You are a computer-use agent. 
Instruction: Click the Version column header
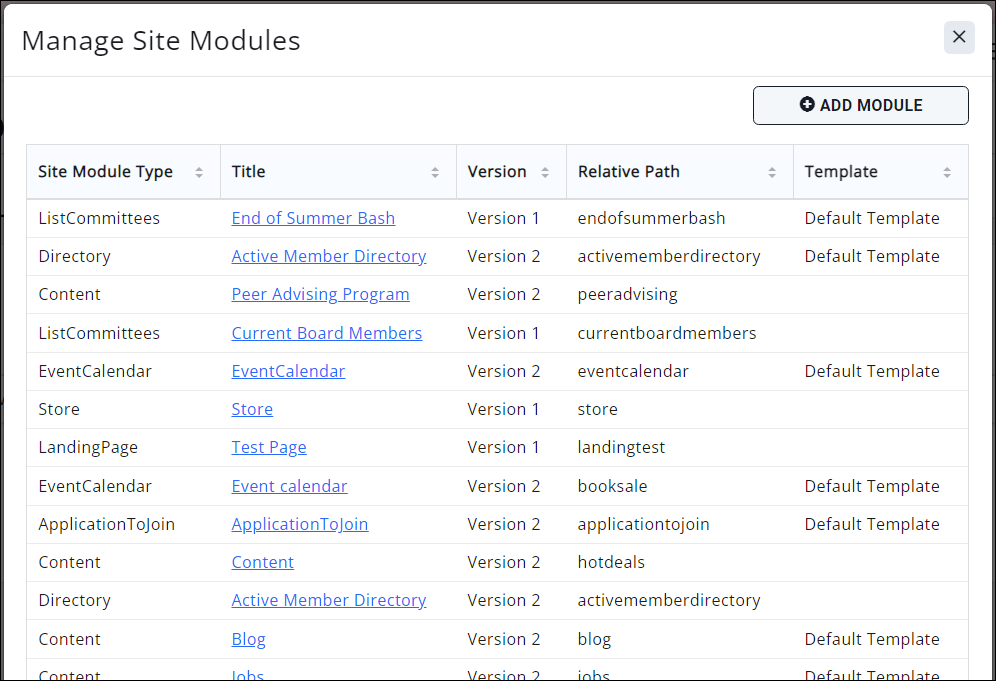(497, 172)
